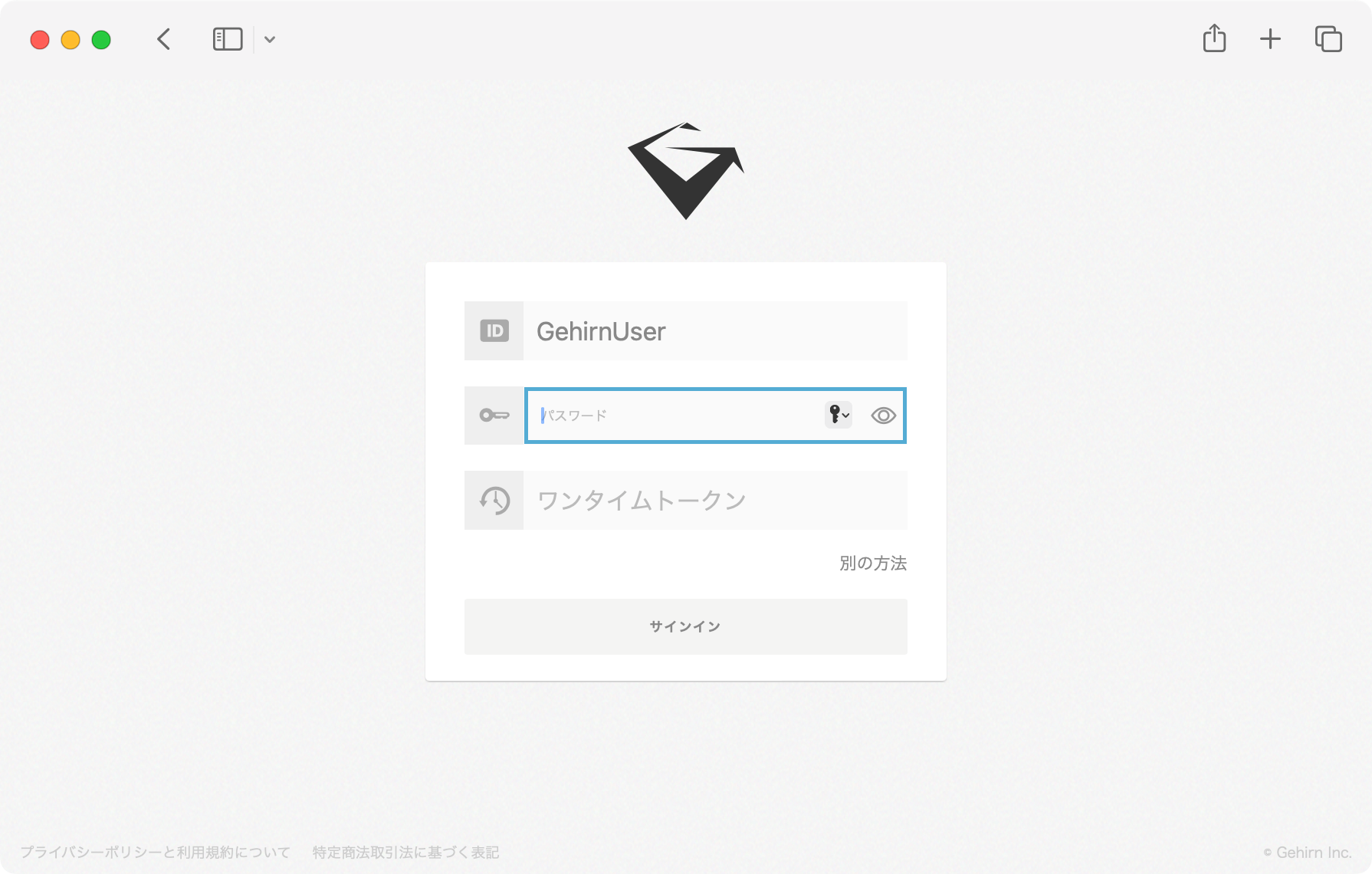Click the share icon in the toolbar
1372x874 pixels.
tap(1214, 38)
